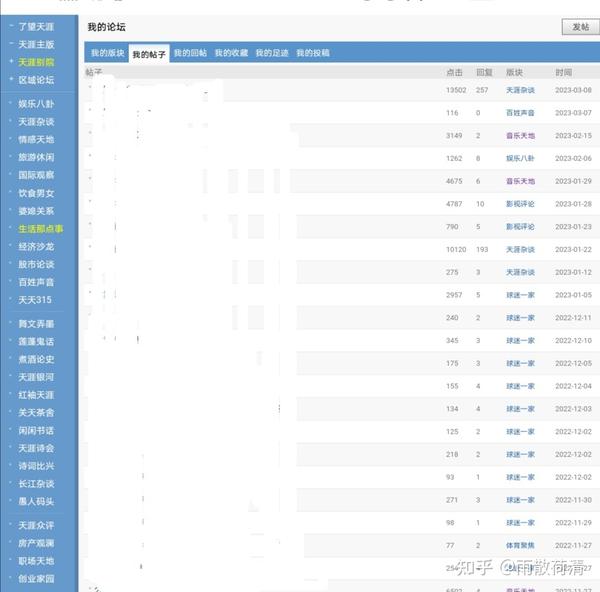The height and width of the screenshot is (592, 600).
Task: Open 经济沙龙 board in sidebar
Action: 36,246
